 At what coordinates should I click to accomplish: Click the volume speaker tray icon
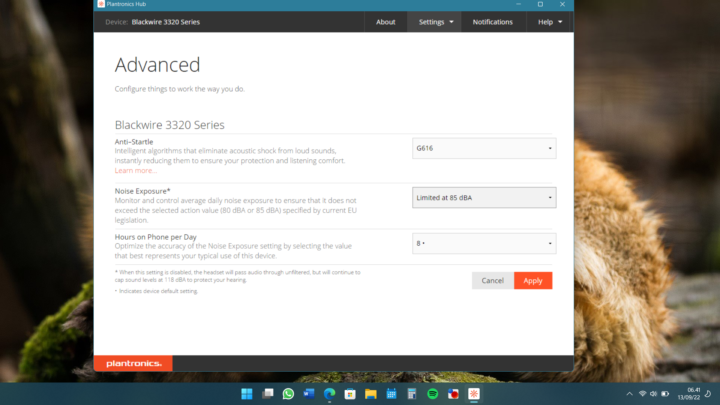click(x=653, y=394)
